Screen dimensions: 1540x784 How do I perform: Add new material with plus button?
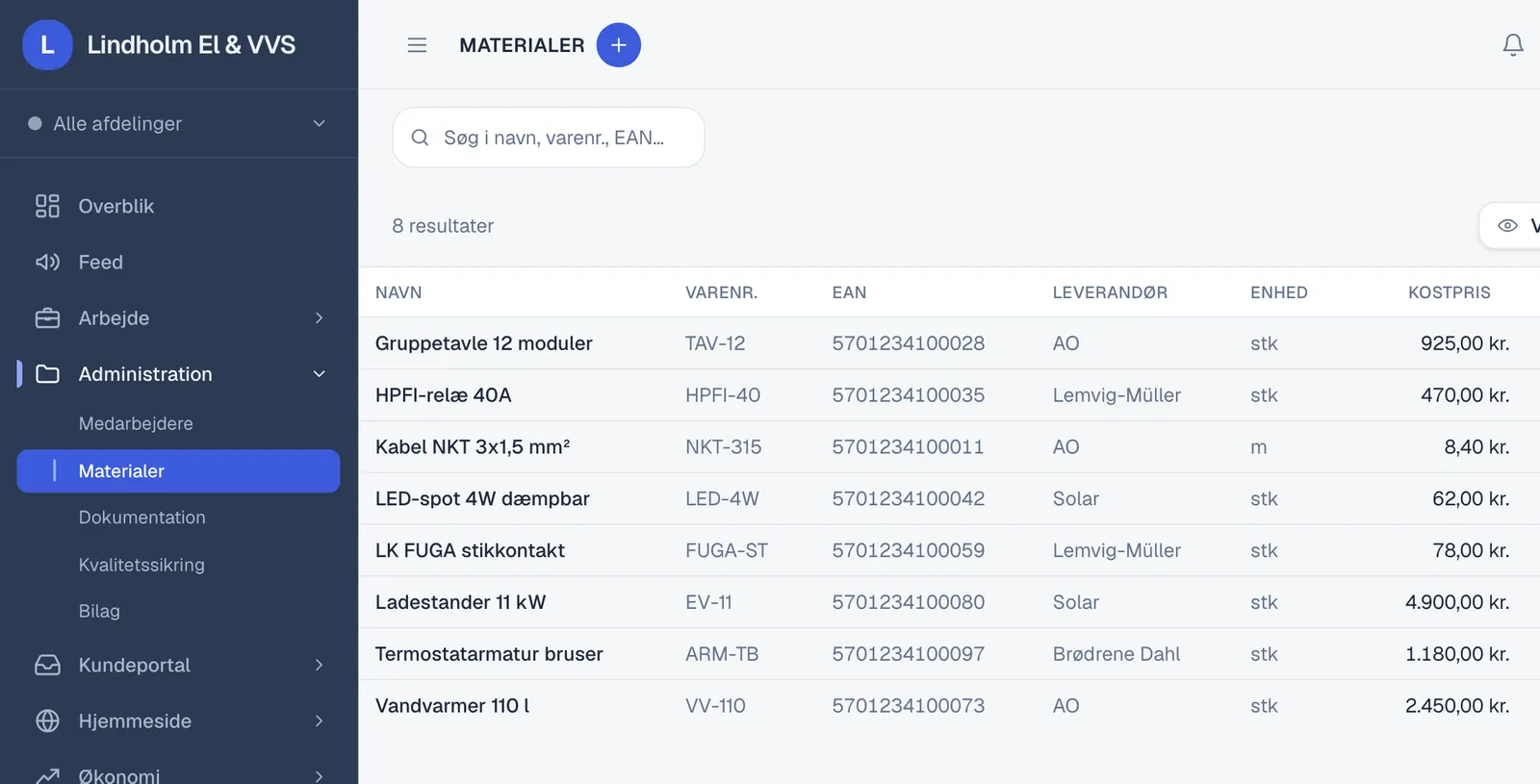[x=619, y=45]
